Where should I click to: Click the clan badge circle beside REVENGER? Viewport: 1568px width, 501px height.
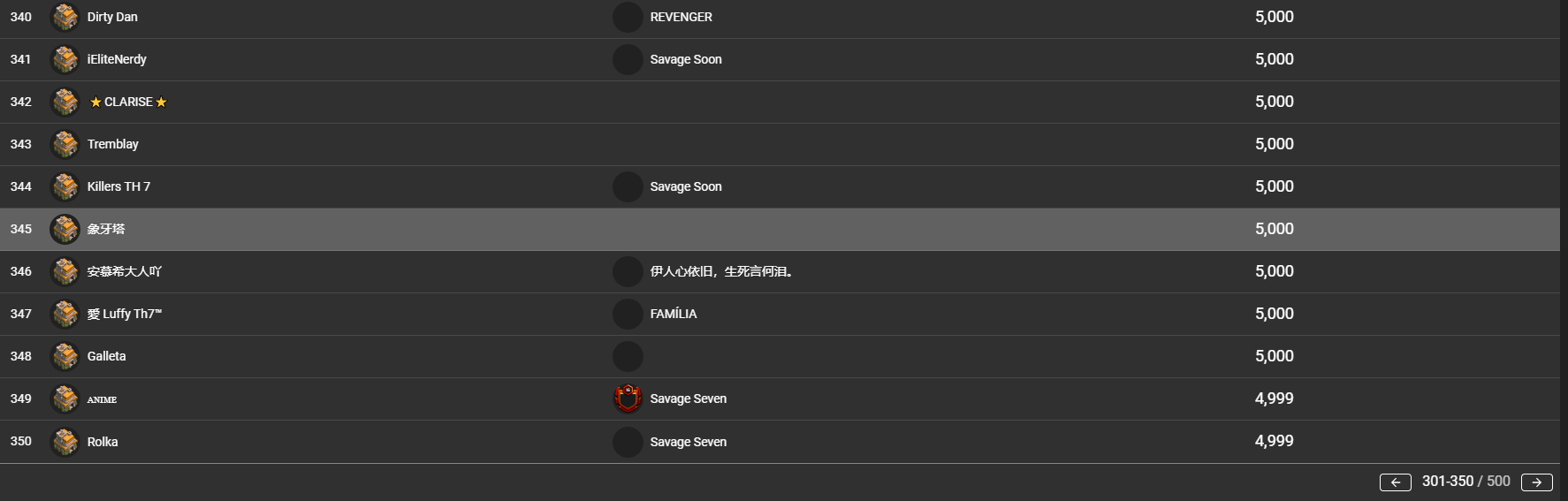point(628,17)
